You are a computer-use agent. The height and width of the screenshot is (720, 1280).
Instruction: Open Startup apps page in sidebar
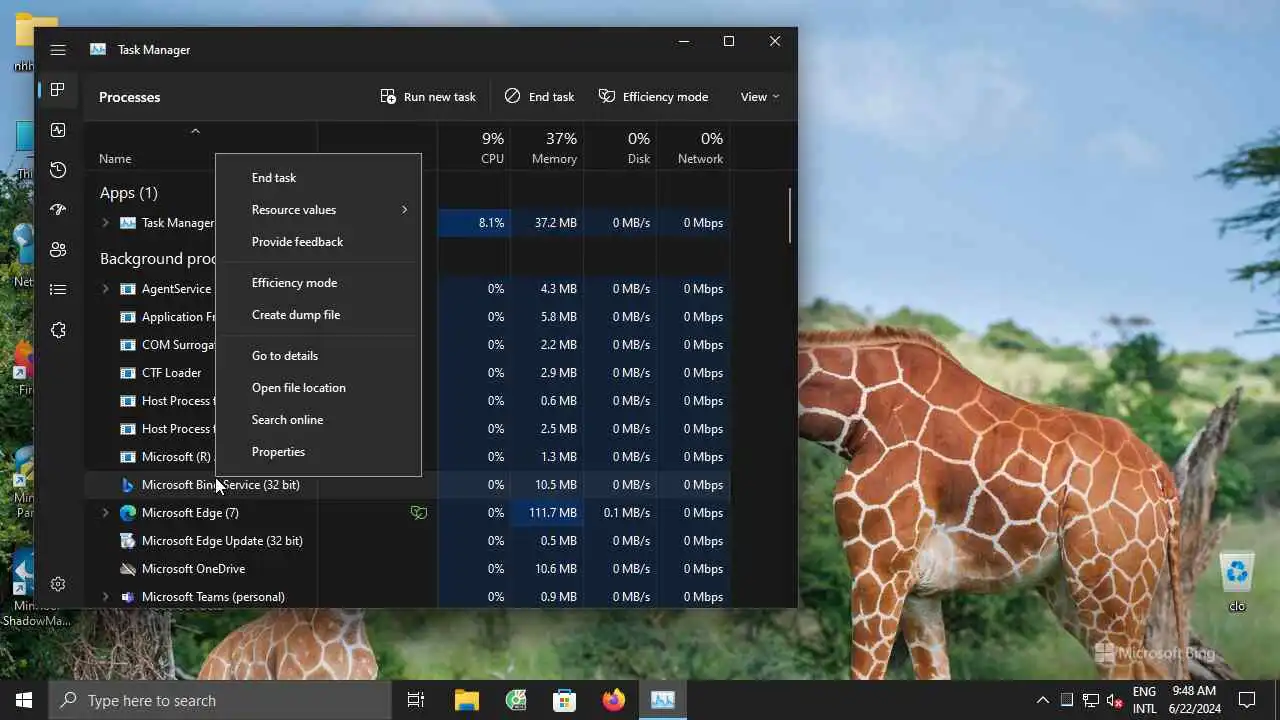[58, 210]
